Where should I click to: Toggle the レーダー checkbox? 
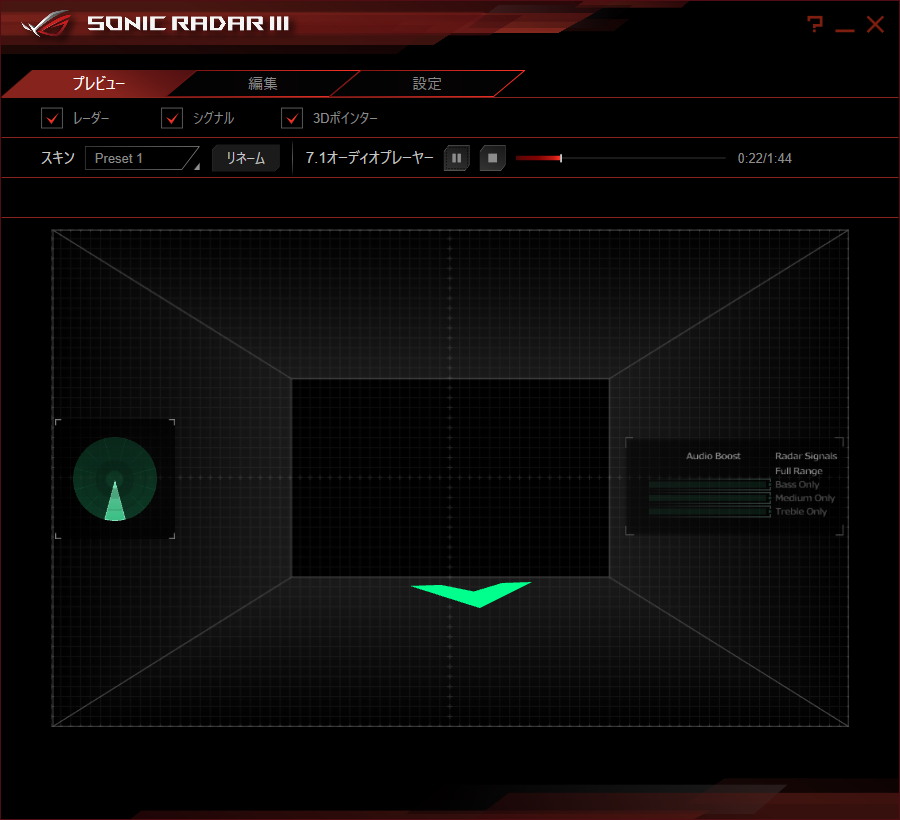pos(52,118)
